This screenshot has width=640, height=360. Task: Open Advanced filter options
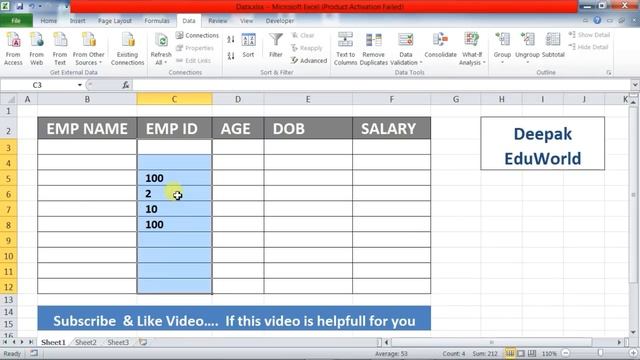pyautogui.click(x=309, y=60)
